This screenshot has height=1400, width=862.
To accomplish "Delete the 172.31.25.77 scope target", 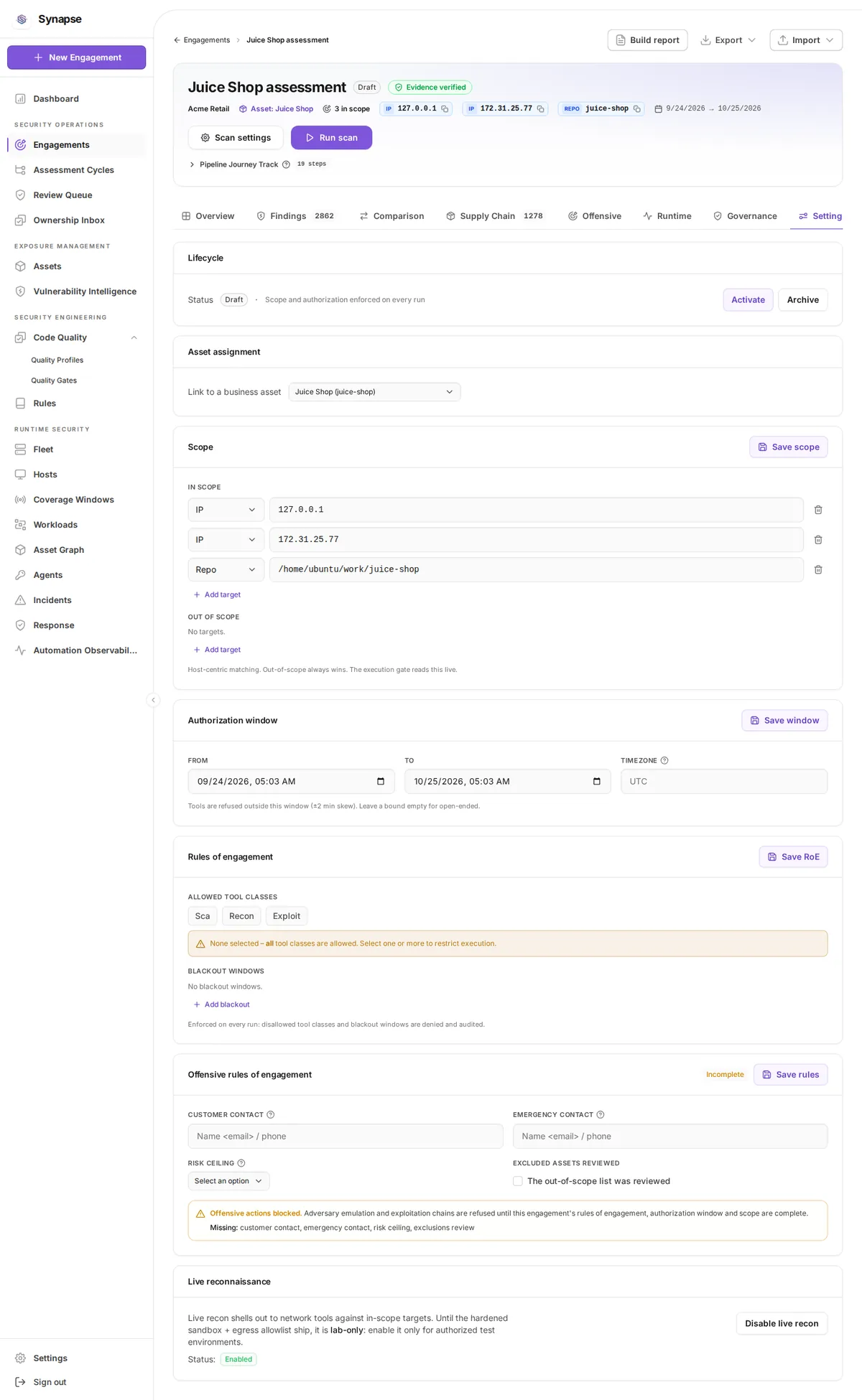I will tap(818, 540).
